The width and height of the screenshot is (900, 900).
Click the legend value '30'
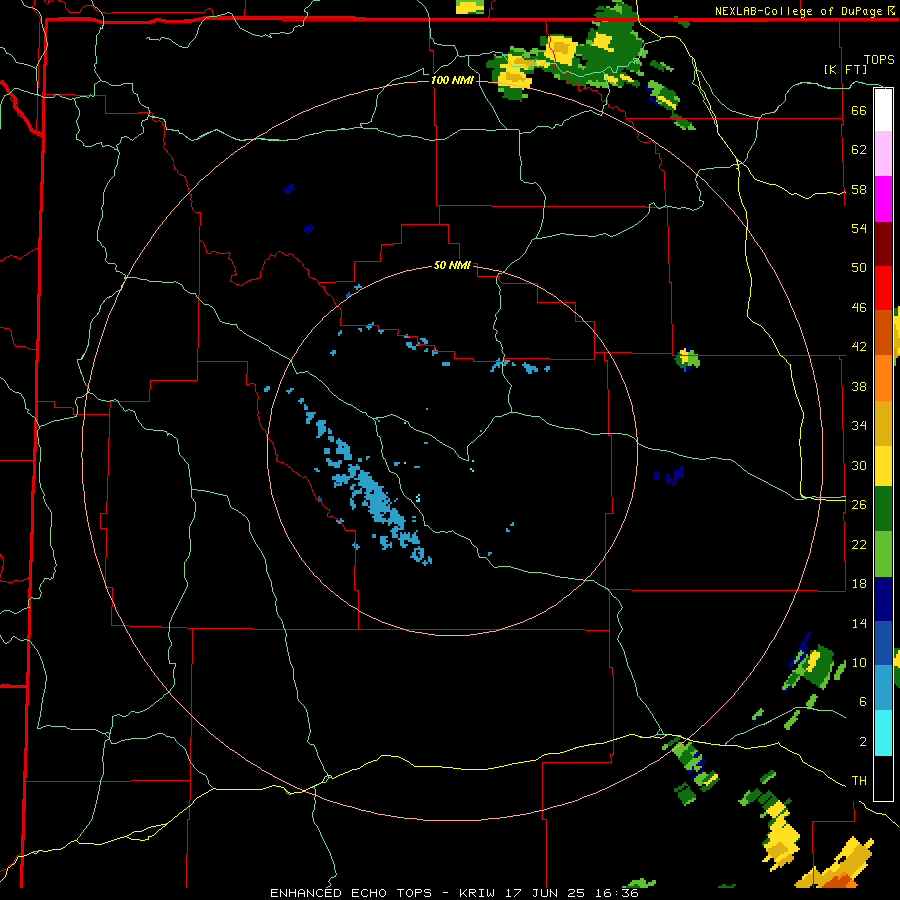coord(859,465)
